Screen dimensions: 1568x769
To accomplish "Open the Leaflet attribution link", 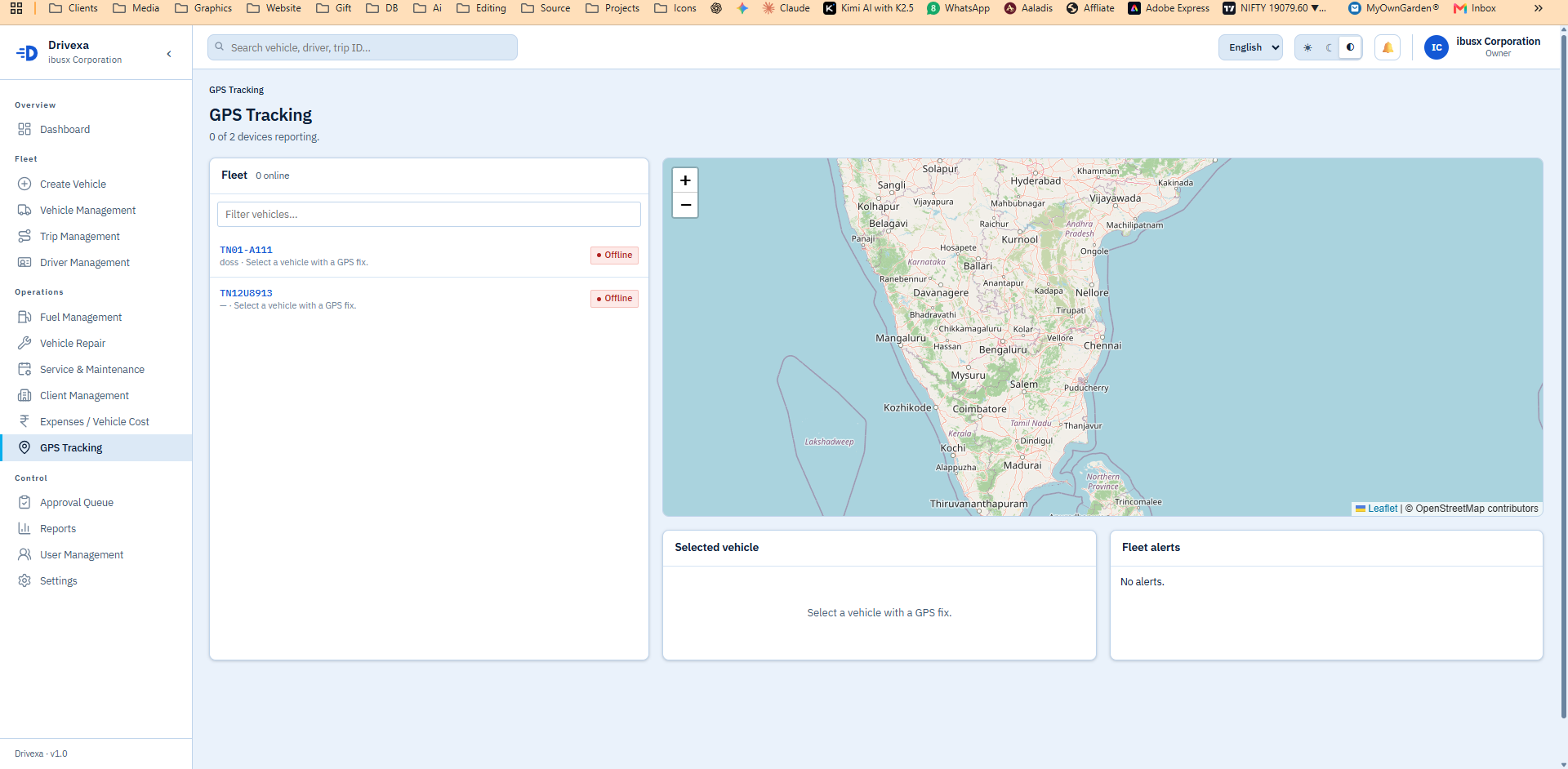I will pyautogui.click(x=1383, y=508).
